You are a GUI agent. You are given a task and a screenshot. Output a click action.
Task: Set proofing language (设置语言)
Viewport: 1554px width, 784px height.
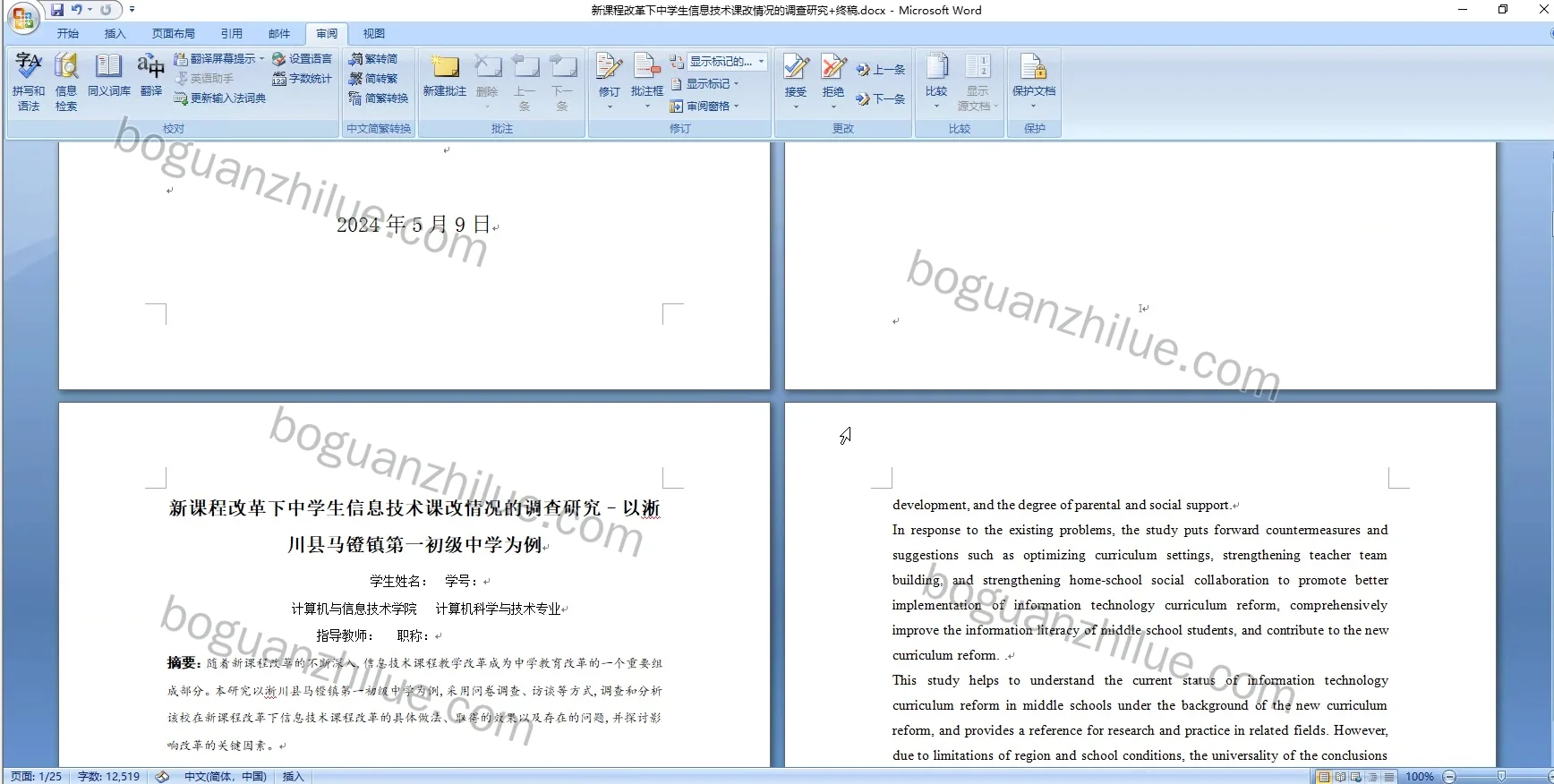point(302,59)
